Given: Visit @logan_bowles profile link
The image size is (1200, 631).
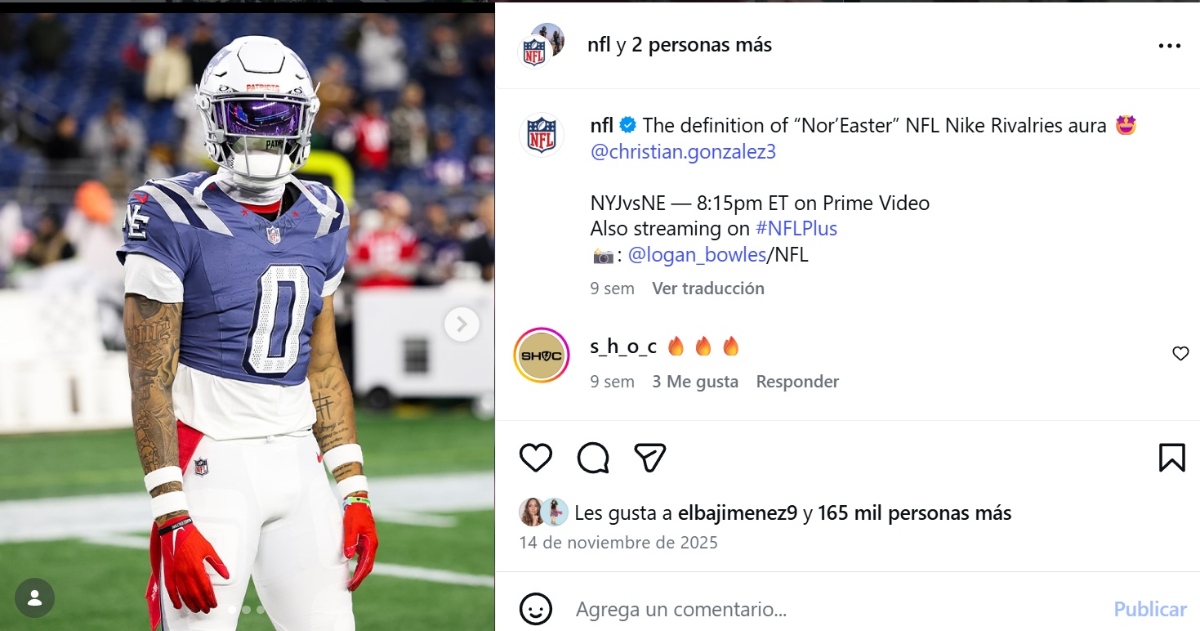Looking at the screenshot, I should (x=696, y=254).
